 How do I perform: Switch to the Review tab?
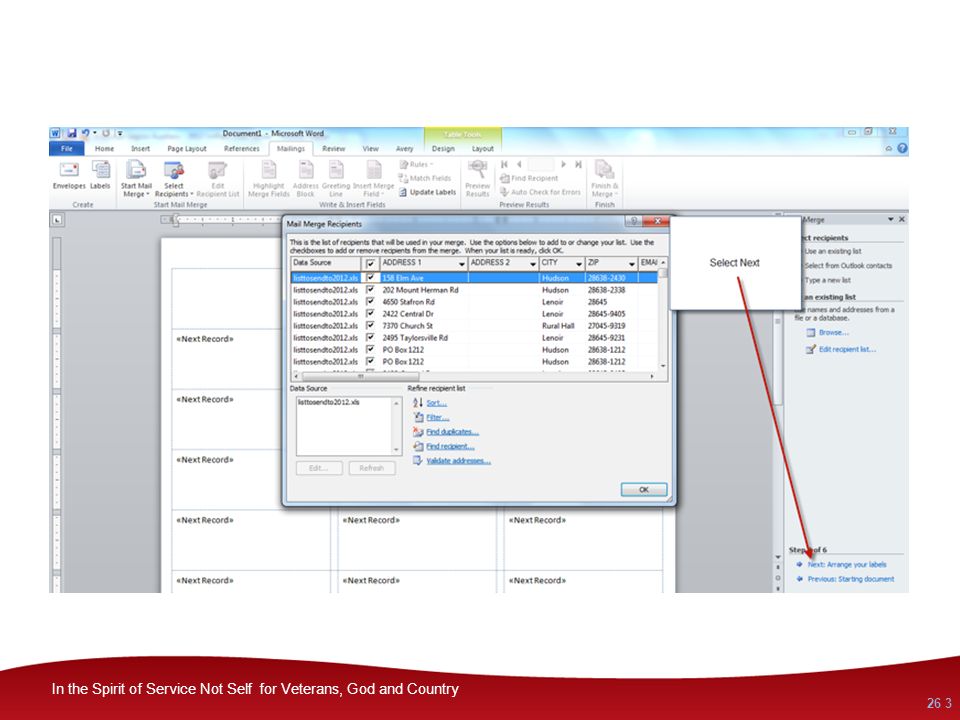pyautogui.click(x=333, y=149)
